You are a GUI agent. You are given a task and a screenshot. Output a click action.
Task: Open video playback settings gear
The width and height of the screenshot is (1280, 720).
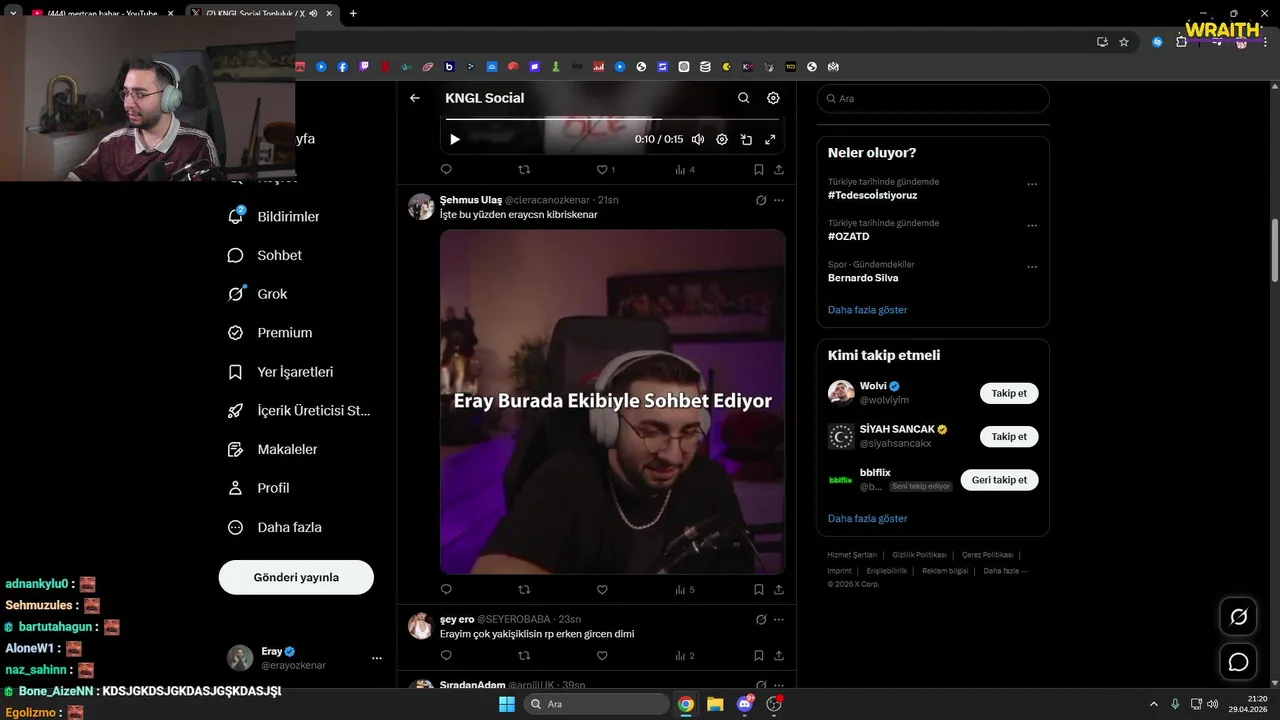722,140
